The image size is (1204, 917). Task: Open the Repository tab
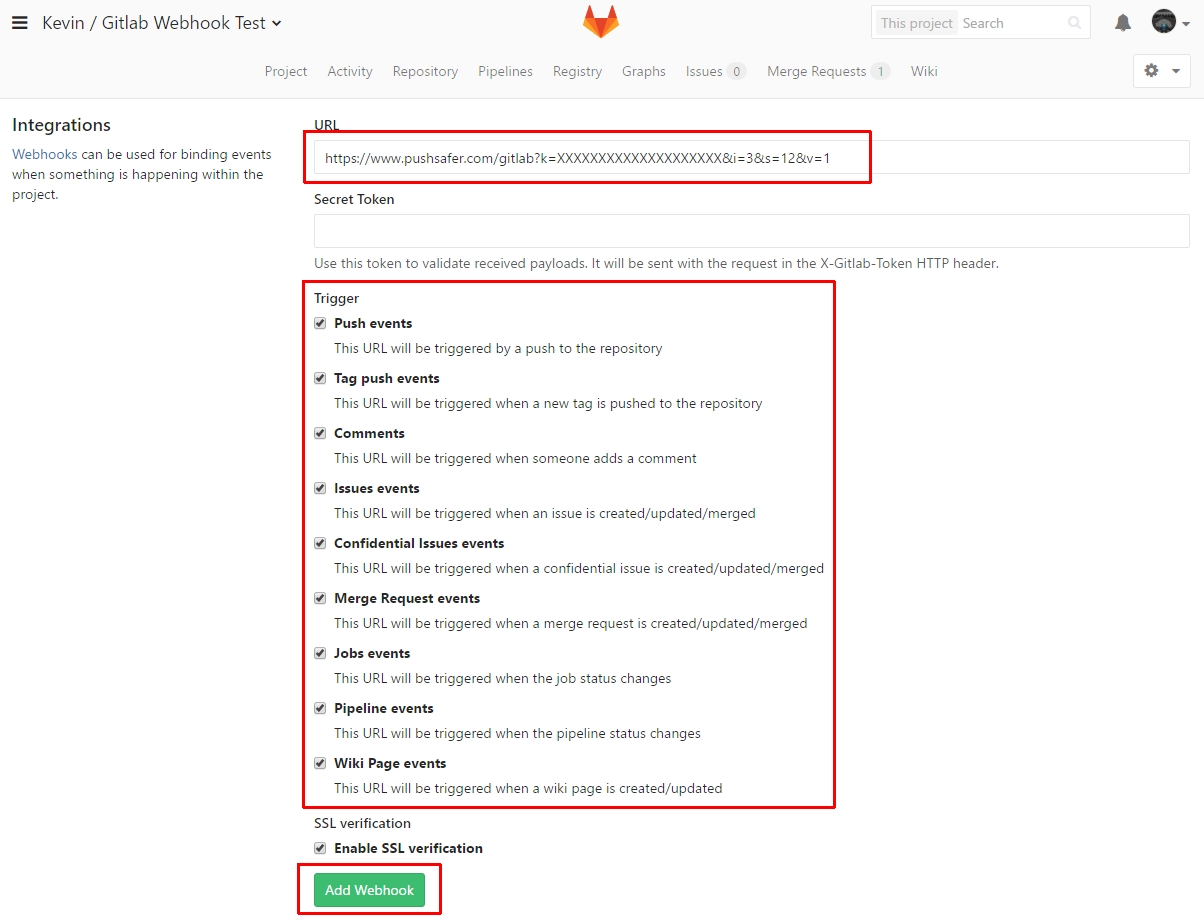[425, 71]
